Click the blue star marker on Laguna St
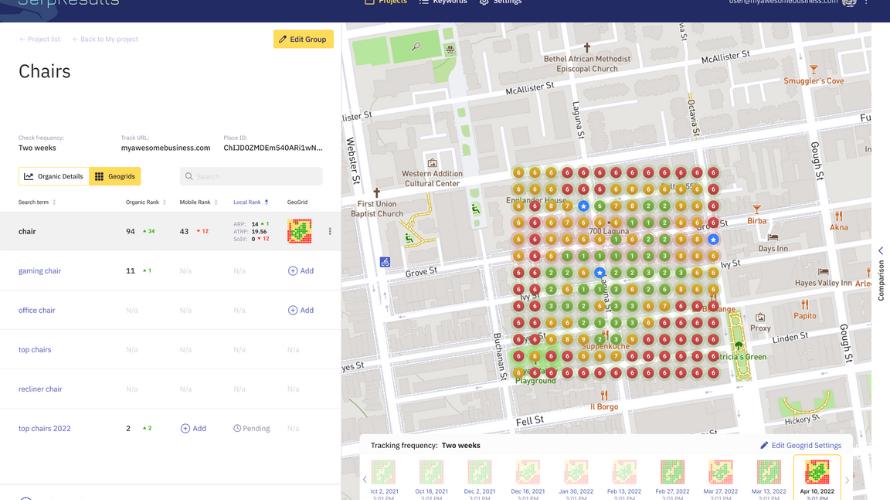 [599, 272]
